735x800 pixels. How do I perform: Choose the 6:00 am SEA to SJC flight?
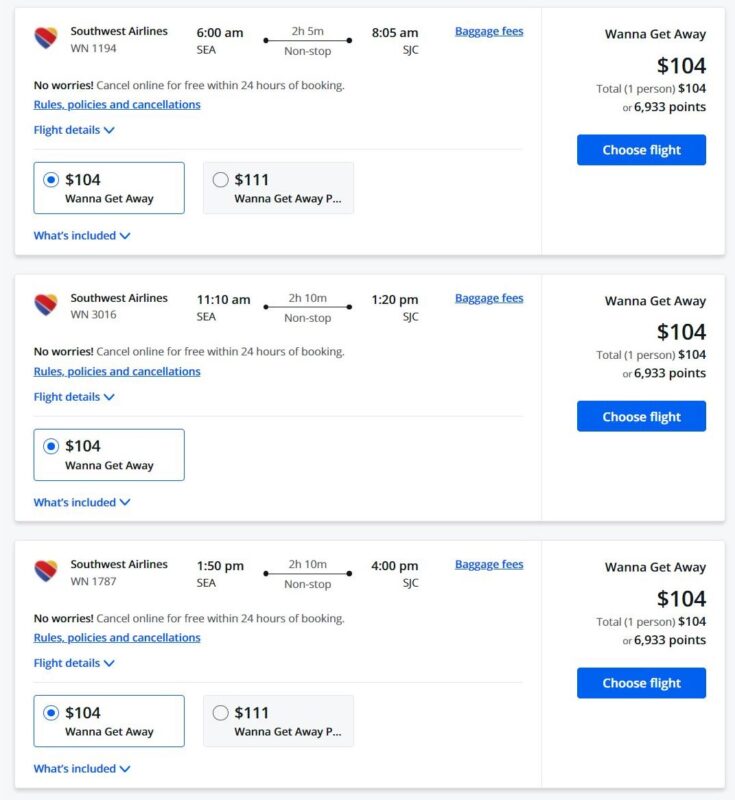[641, 150]
